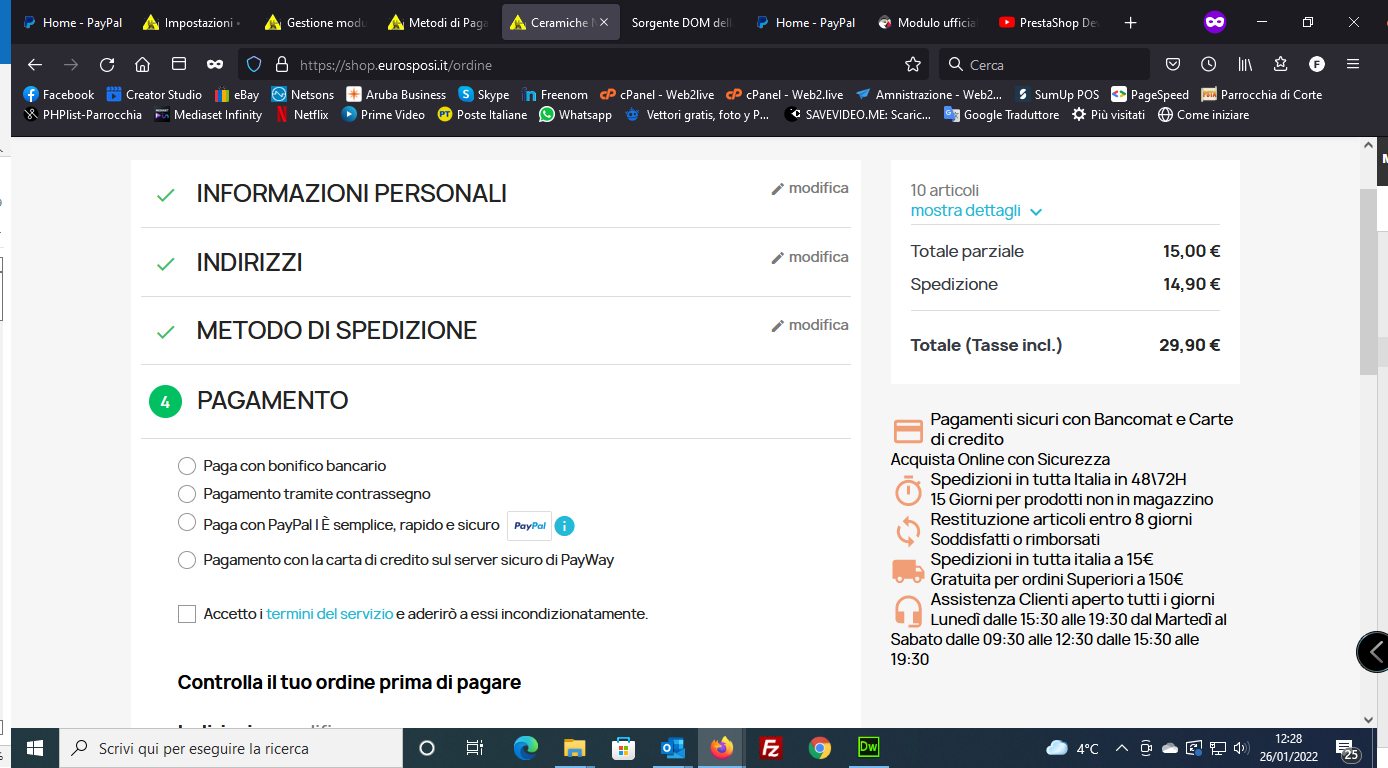Open the Netflix bookmark
The width and height of the screenshot is (1388, 768).
(302, 114)
